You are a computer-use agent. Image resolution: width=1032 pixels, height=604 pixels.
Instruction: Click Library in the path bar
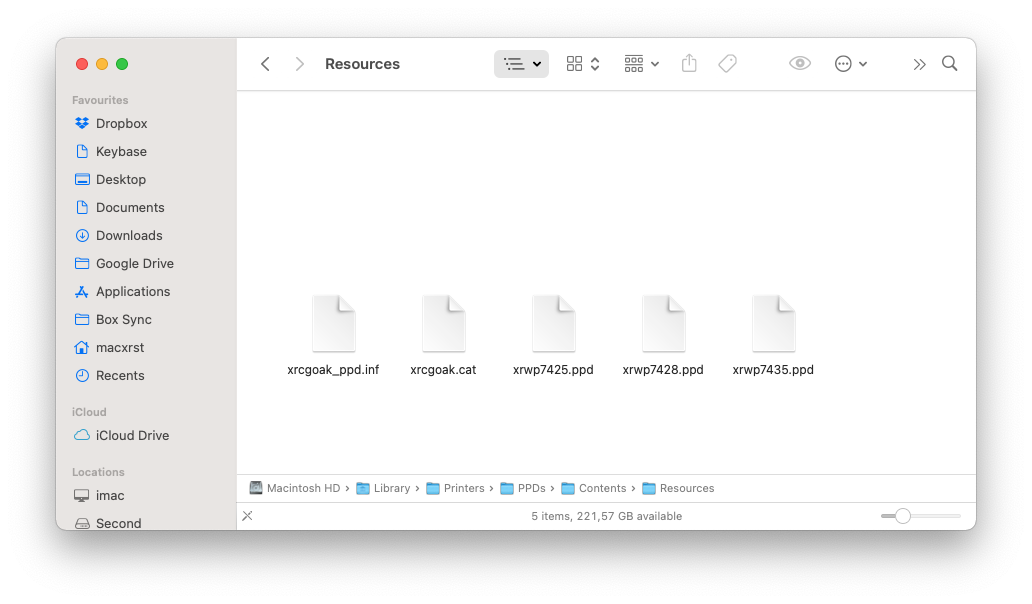pyautogui.click(x=383, y=488)
